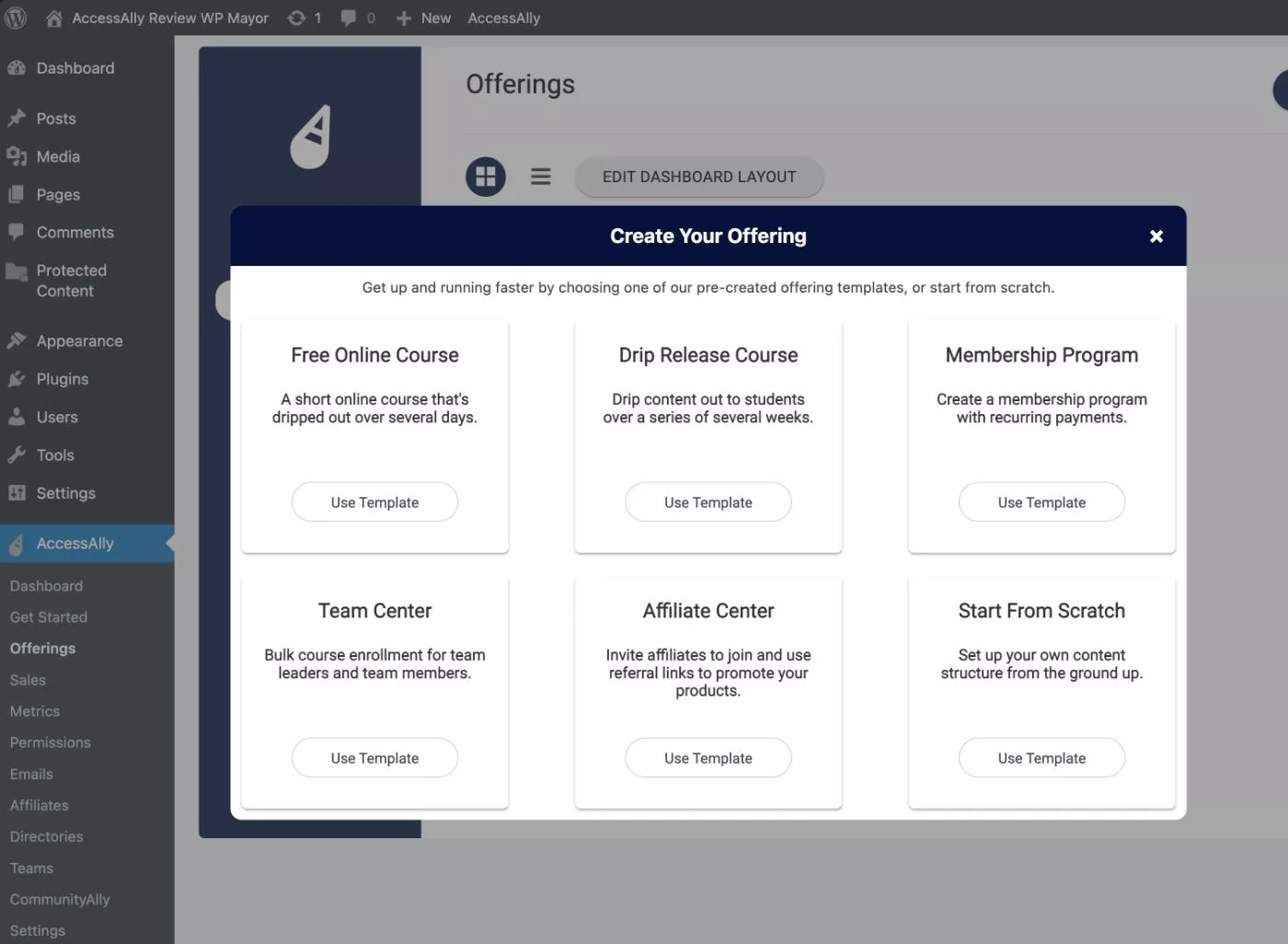Open Sales submenu link

coord(28,680)
